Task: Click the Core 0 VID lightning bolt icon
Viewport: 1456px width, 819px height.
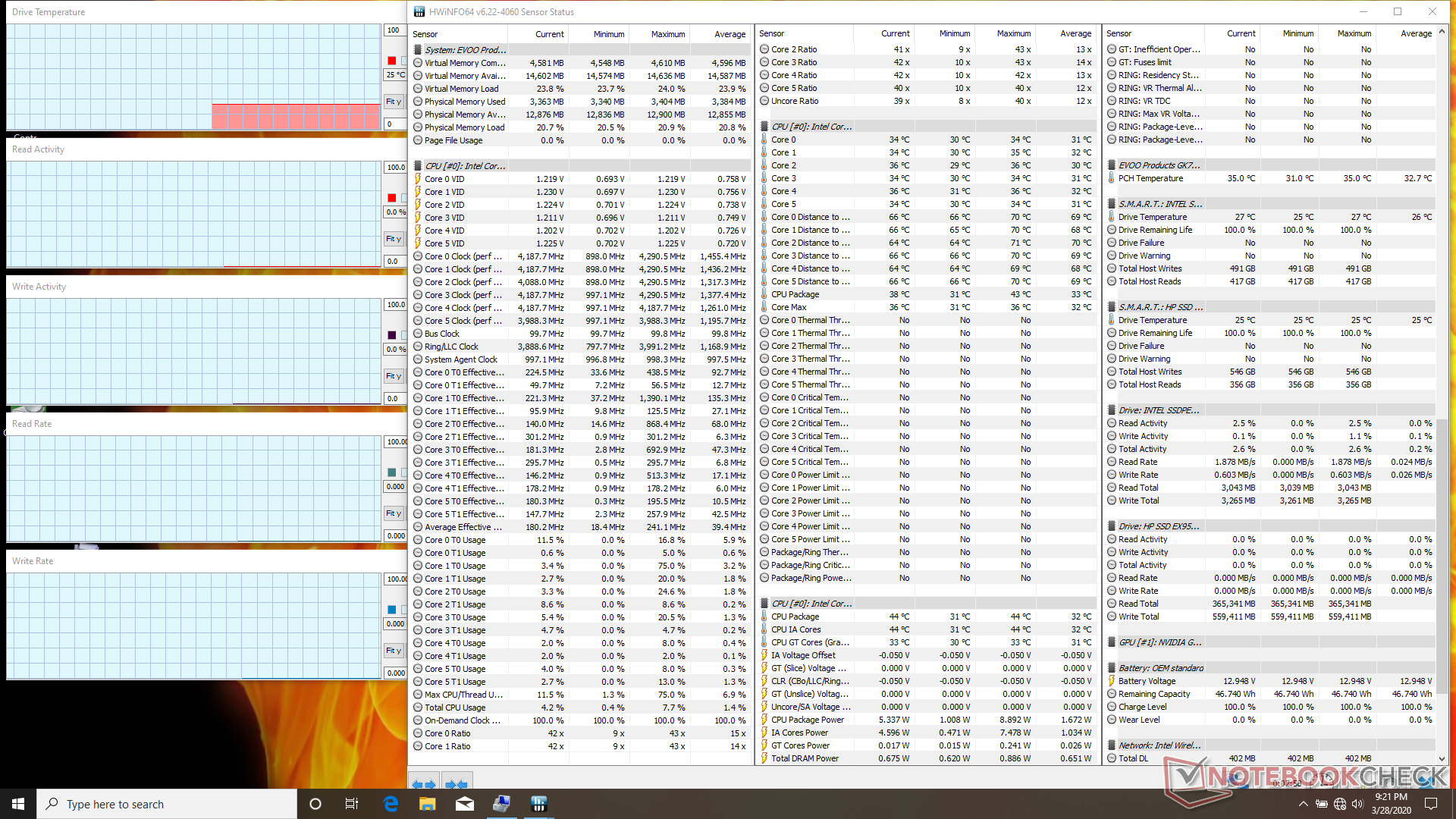Action: [x=418, y=179]
